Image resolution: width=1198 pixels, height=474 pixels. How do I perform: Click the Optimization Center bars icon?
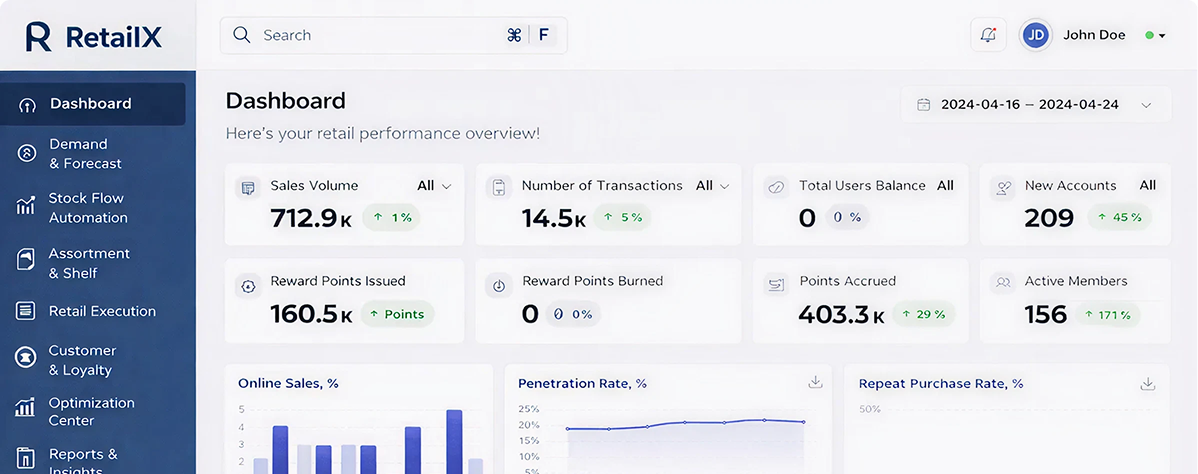coord(25,407)
